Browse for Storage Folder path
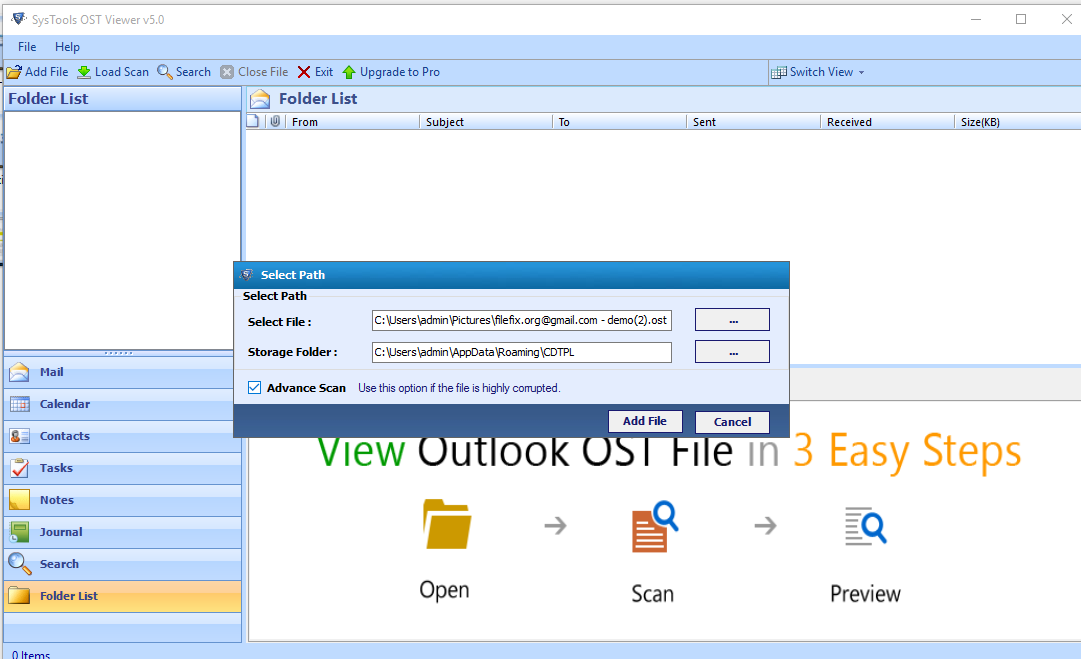The image size is (1081, 659). pyautogui.click(x=732, y=352)
